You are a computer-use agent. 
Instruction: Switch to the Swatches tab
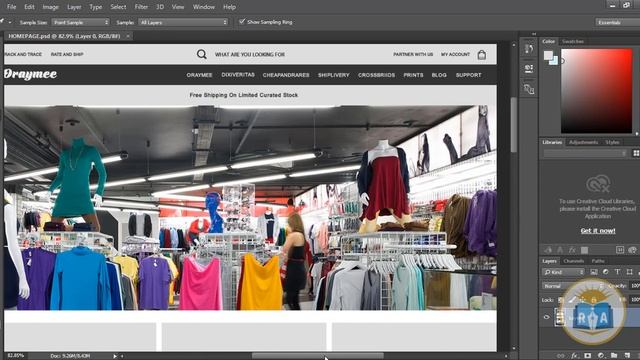(573, 41)
